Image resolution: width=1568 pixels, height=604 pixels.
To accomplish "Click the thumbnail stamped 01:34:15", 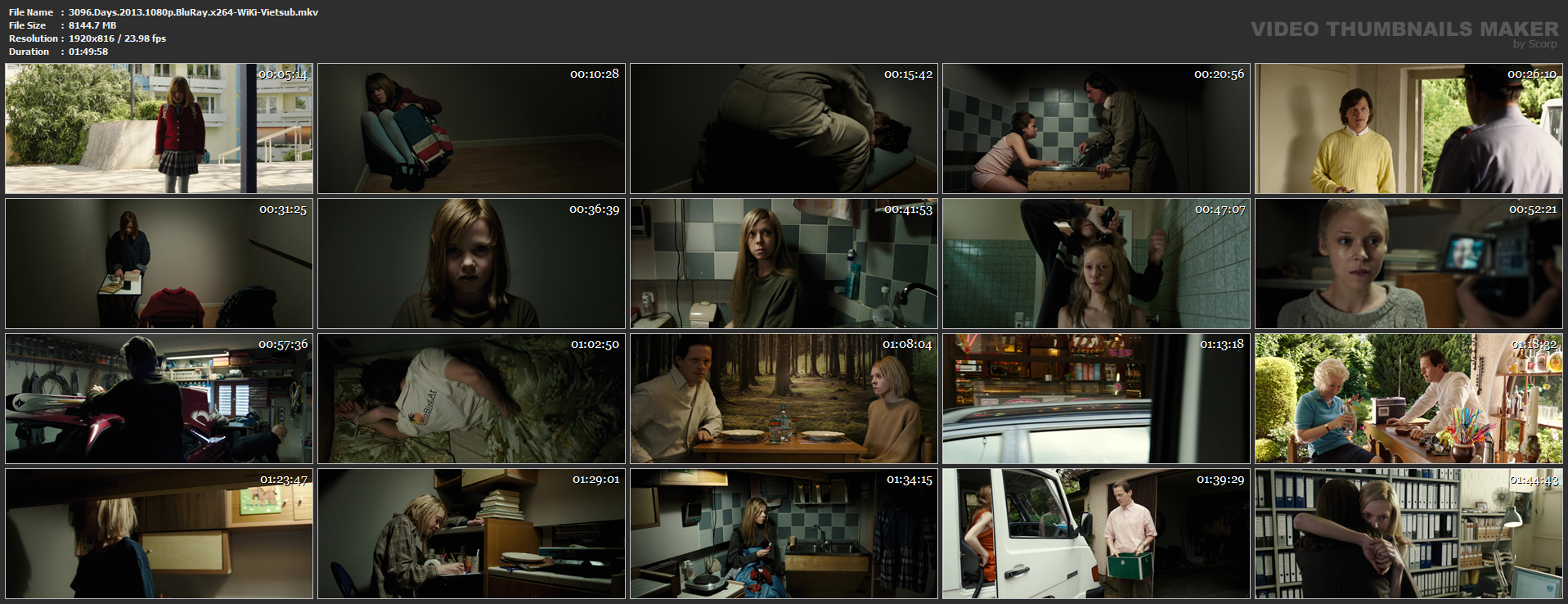I will (x=784, y=534).
